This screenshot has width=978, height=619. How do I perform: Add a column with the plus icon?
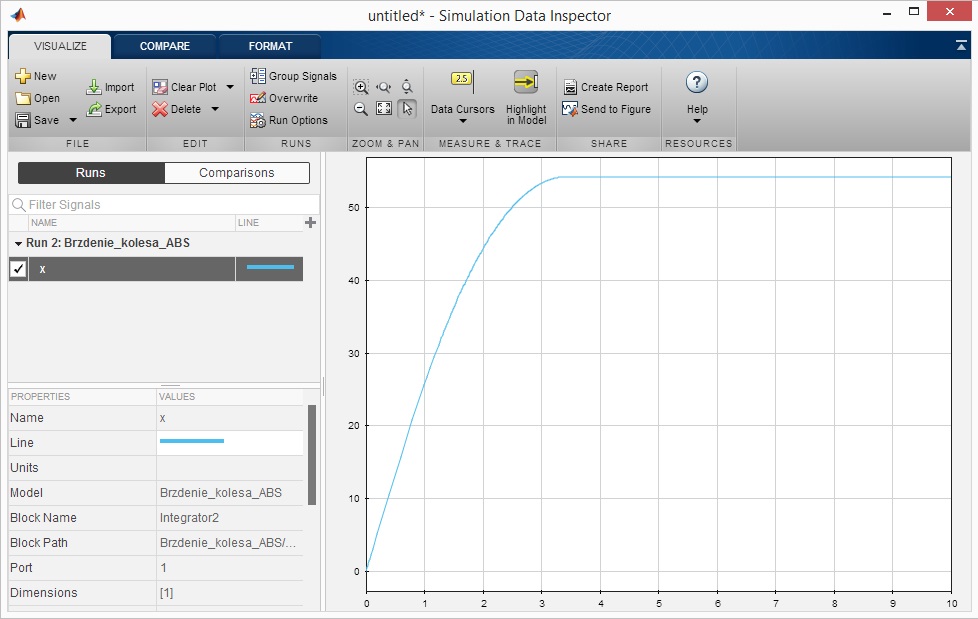[310, 222]
